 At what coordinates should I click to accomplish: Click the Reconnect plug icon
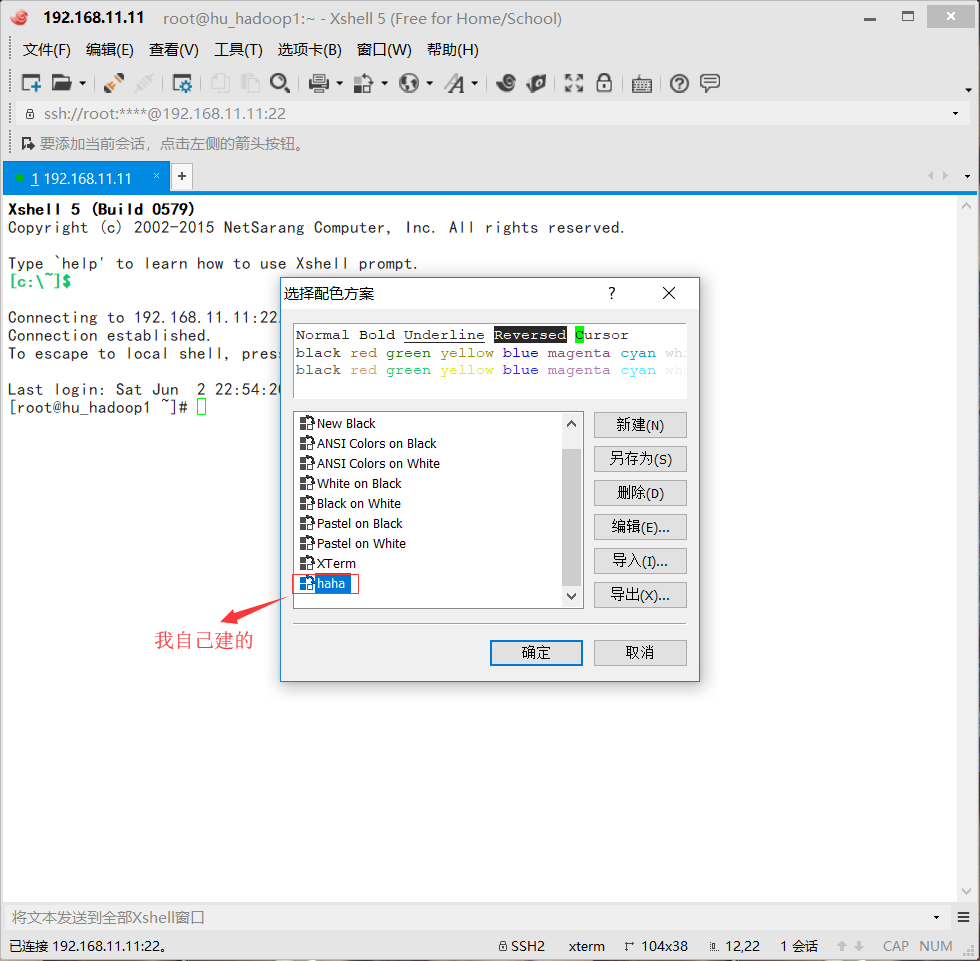114,83
